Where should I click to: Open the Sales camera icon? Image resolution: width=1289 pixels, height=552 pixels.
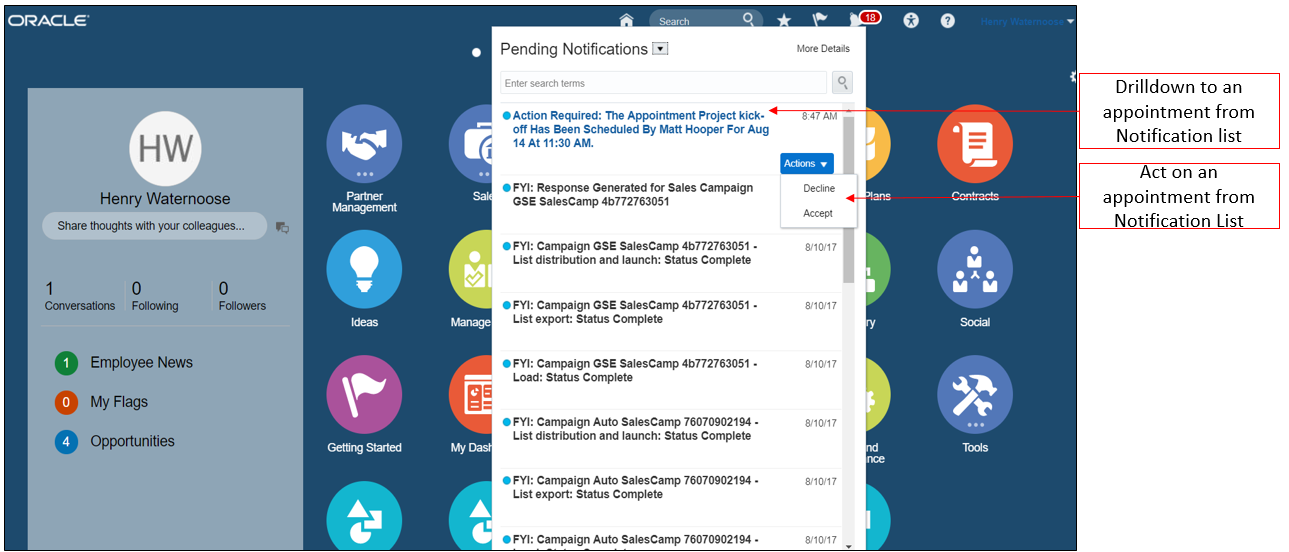[x=471, y=143]
